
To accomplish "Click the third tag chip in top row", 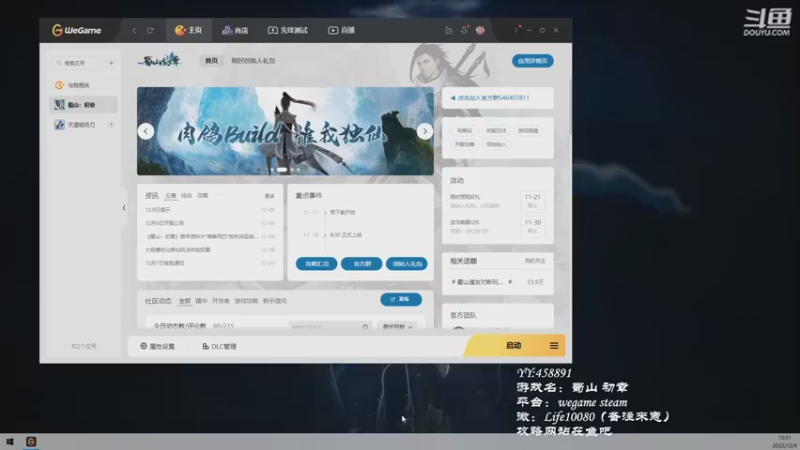I will point(528,131).
